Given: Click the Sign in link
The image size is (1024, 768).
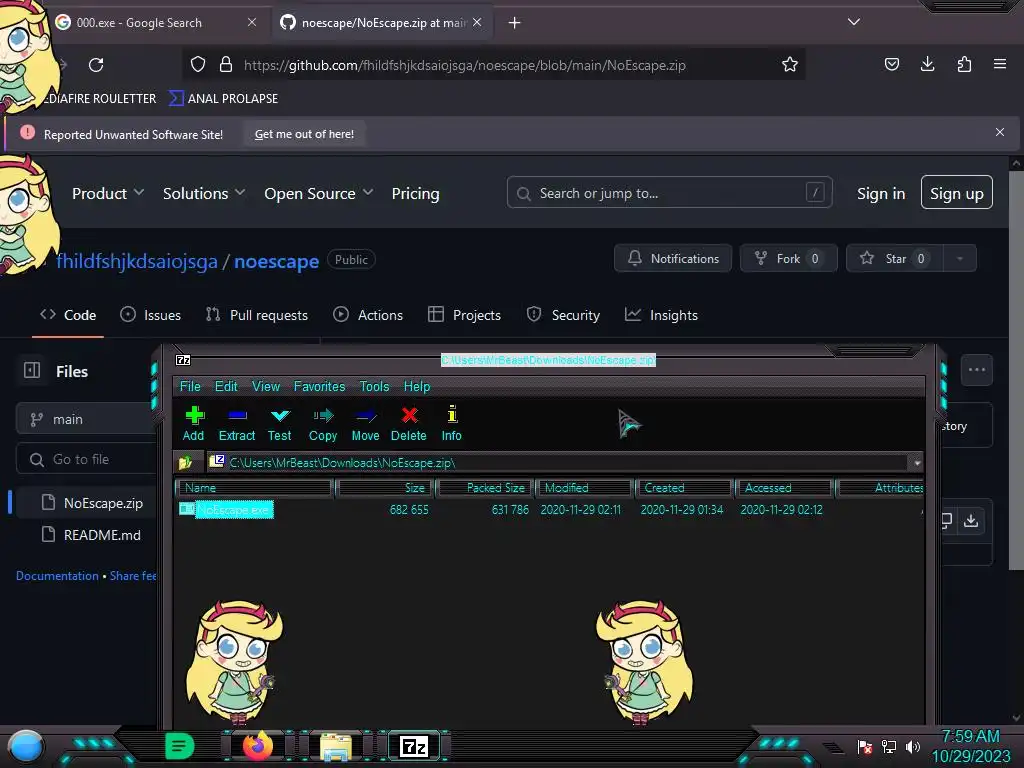Looking at the screenshot, I should [881, 193].
